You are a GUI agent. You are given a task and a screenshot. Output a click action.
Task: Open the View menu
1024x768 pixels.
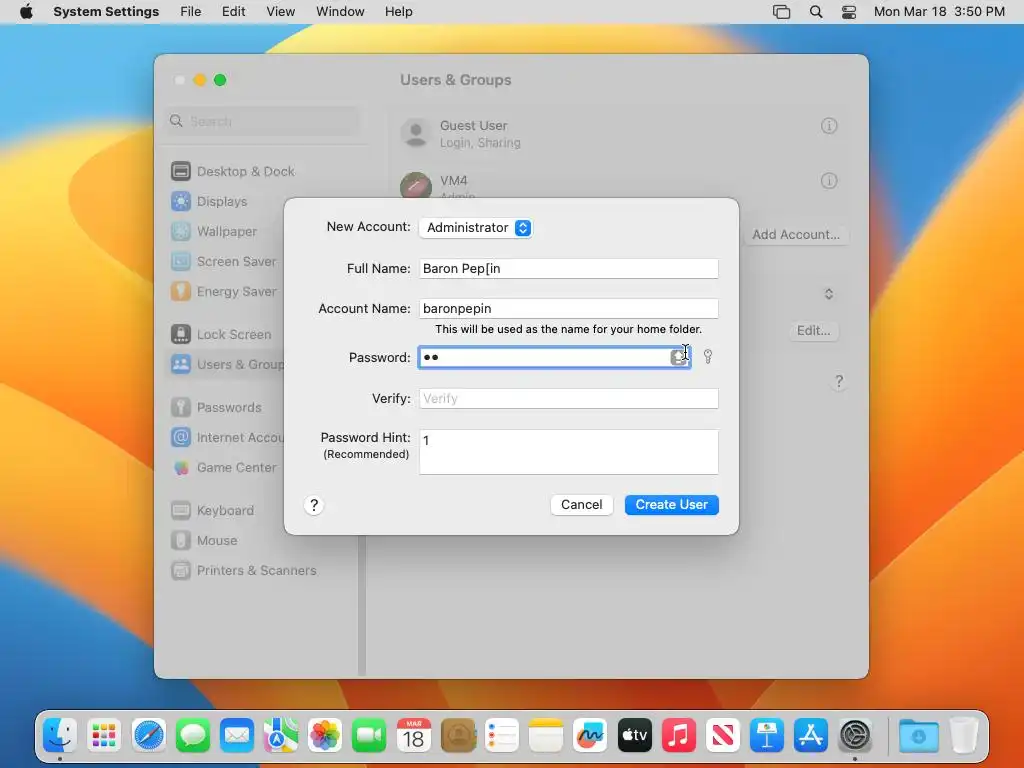click(280, 12)
